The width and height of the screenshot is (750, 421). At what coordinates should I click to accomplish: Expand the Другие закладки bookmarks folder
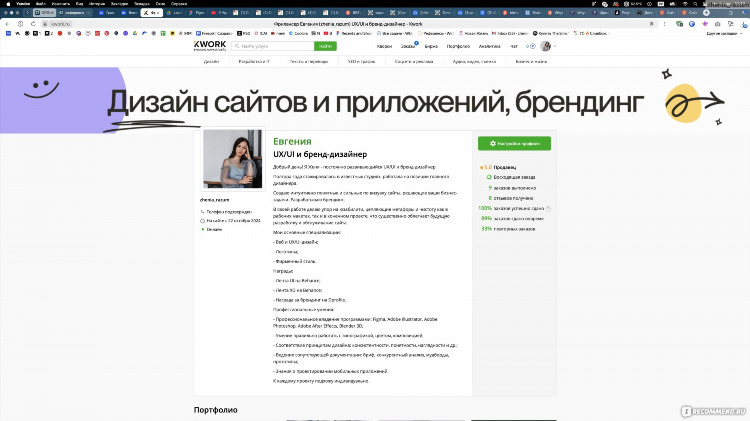point(724,33)
